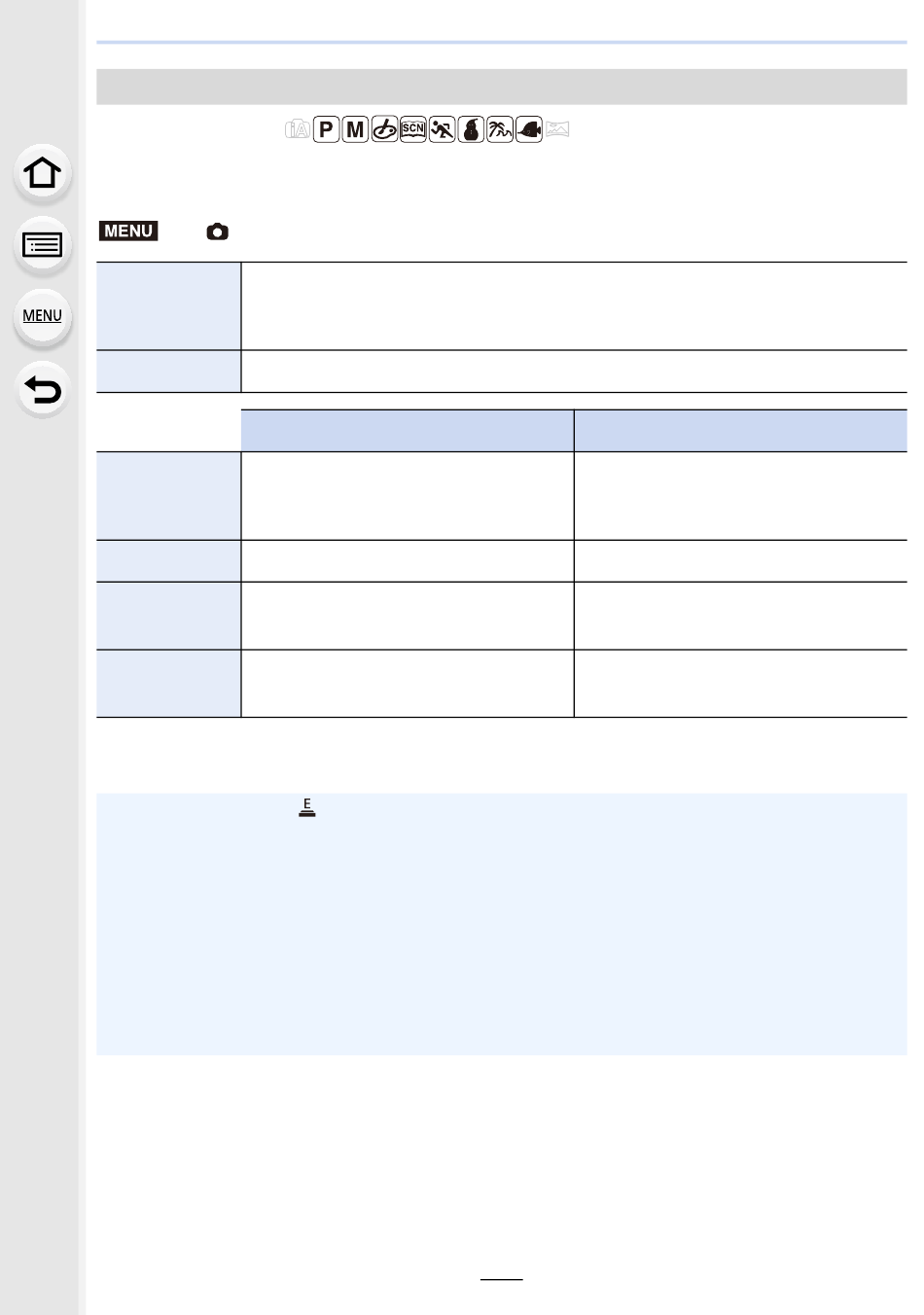Click the round MENU sidebar button
The height and width of the screenshot is (1315, 924).
[42, 316]
